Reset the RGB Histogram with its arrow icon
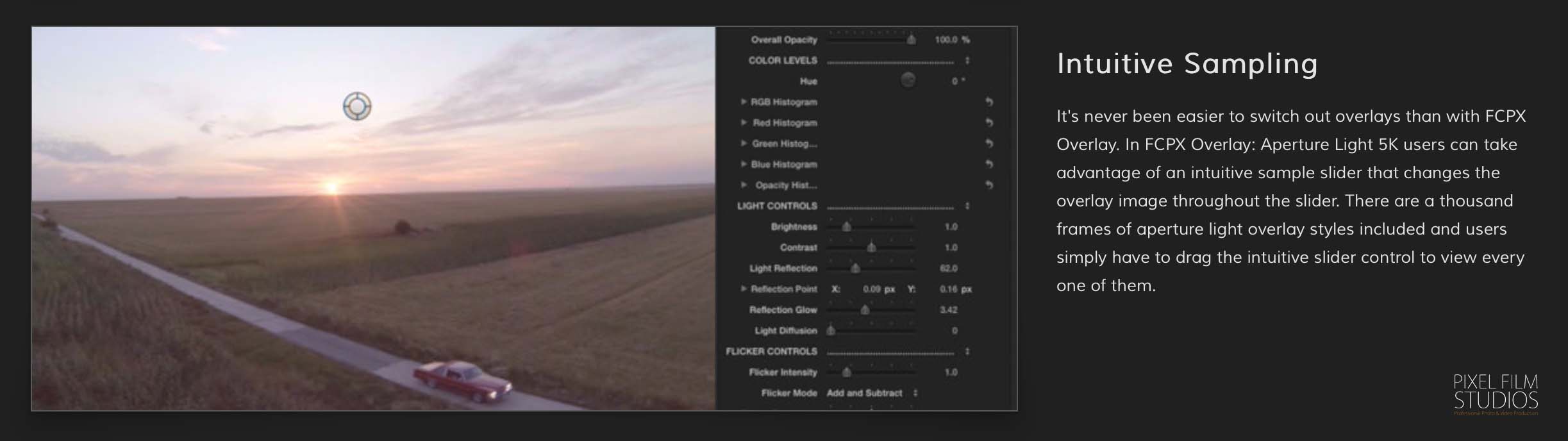1568x441 pixels. [989, 102]
